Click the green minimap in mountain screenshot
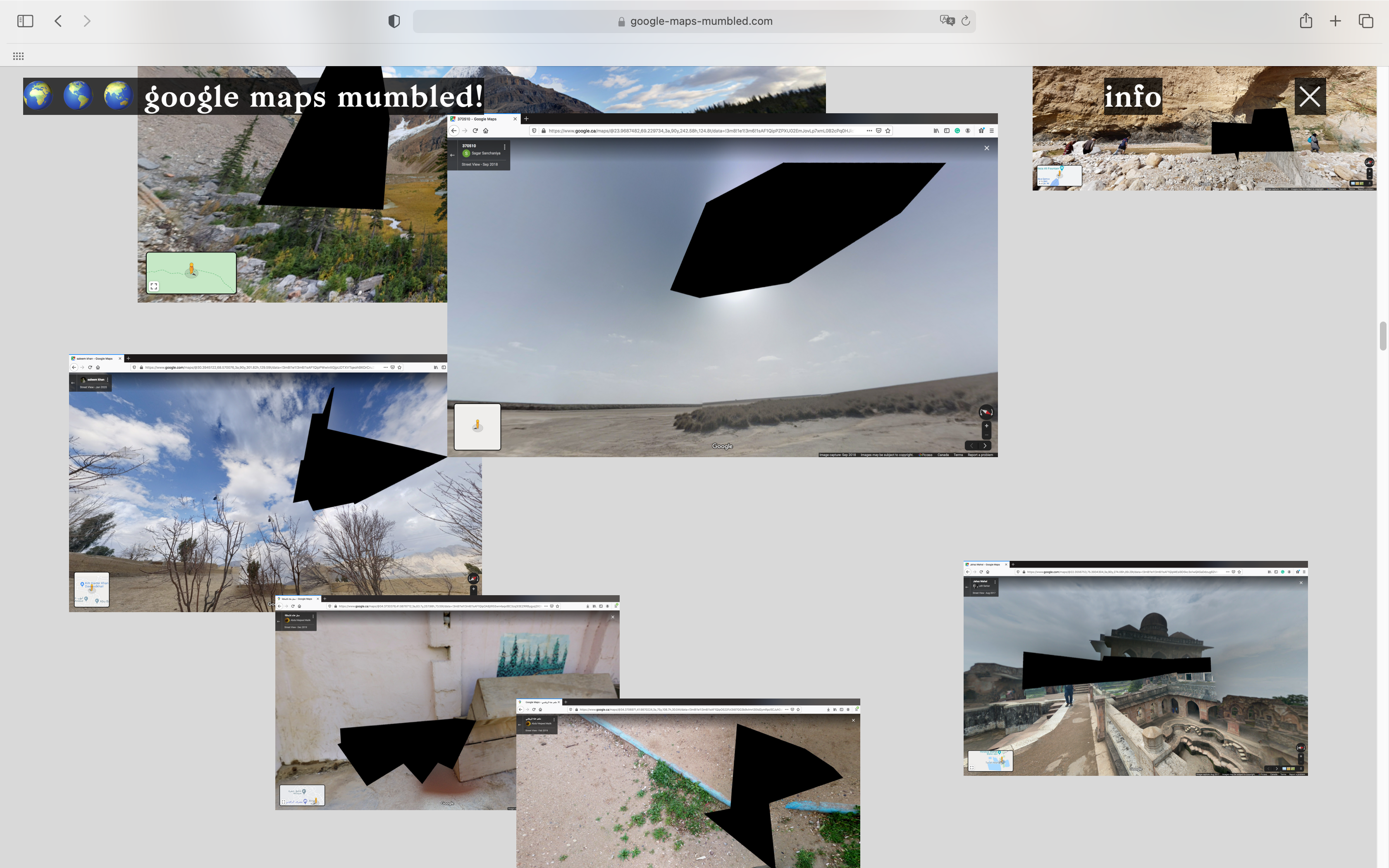 click(191, 273)
